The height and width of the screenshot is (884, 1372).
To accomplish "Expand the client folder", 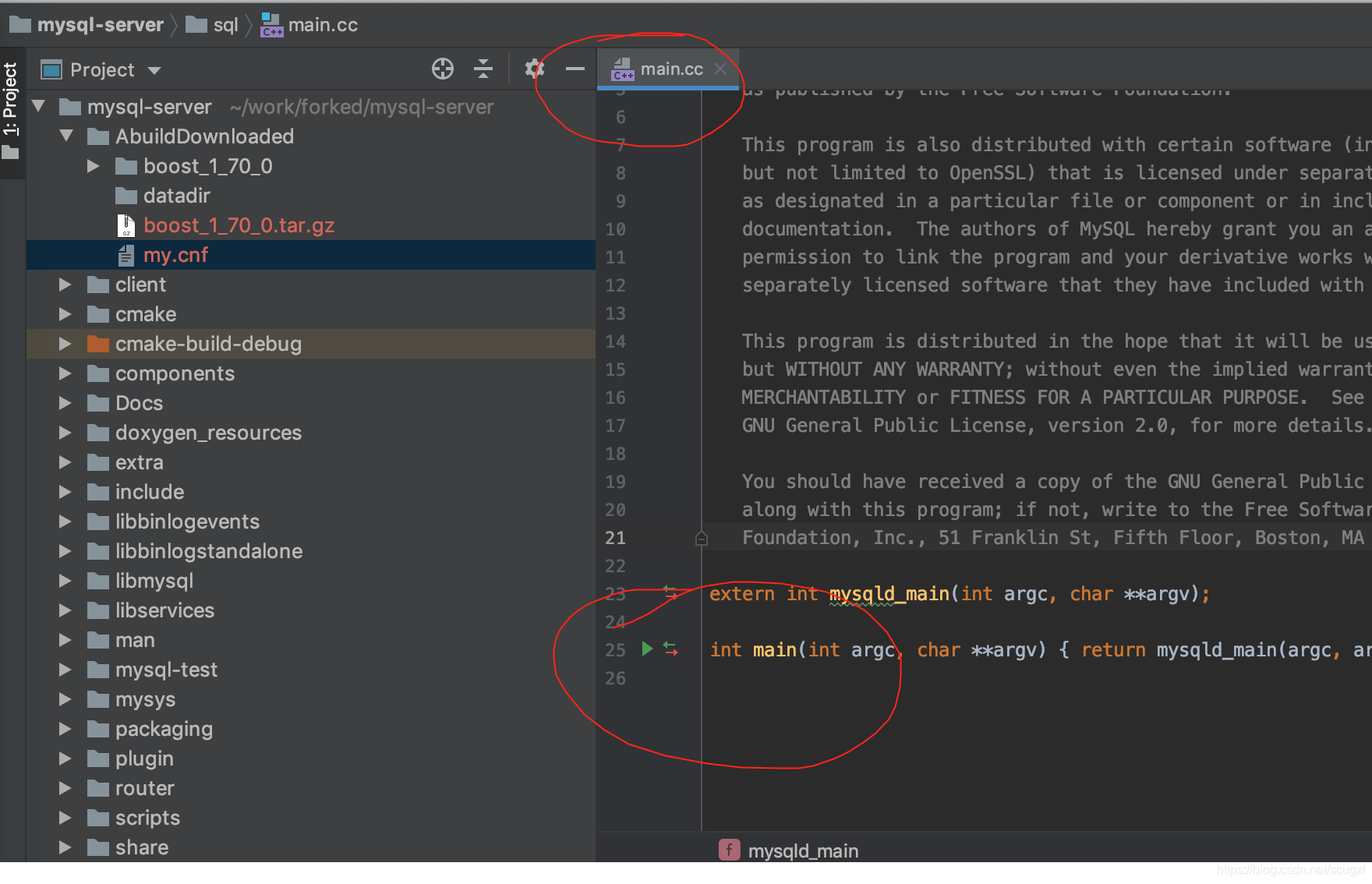I will click(65, 285).
